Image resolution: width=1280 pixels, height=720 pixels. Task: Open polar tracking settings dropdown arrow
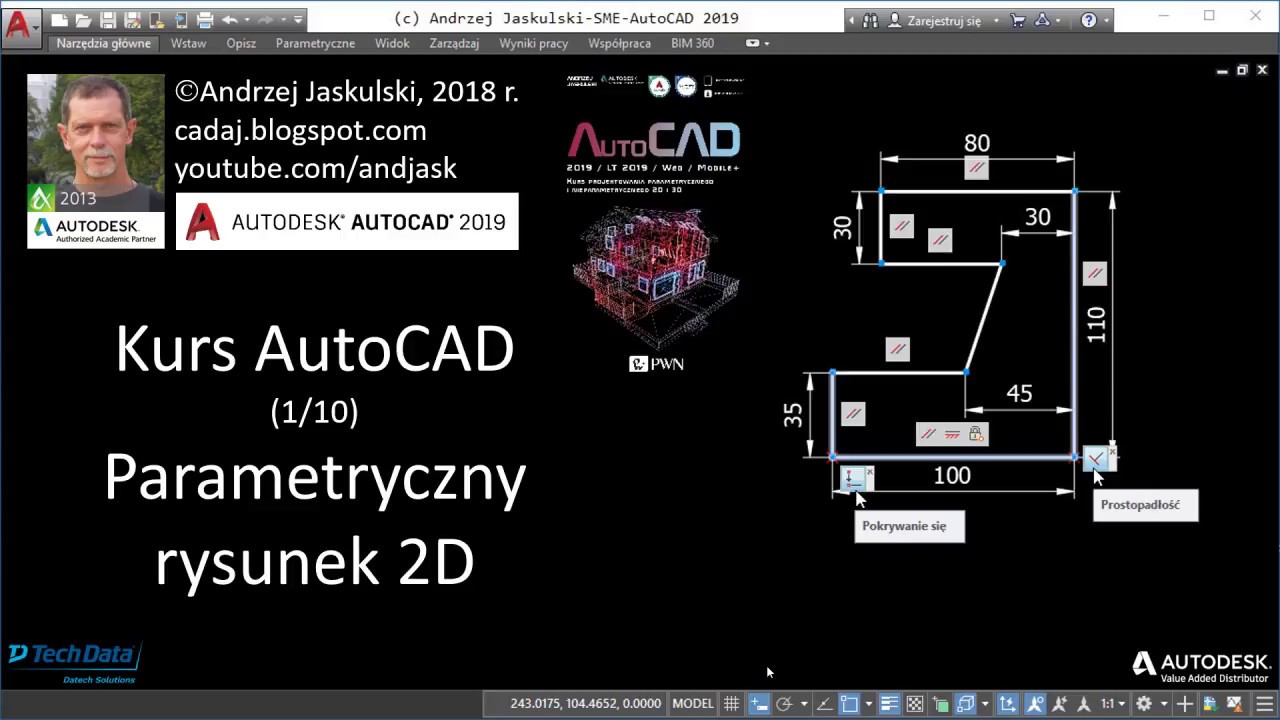(804, 704)
